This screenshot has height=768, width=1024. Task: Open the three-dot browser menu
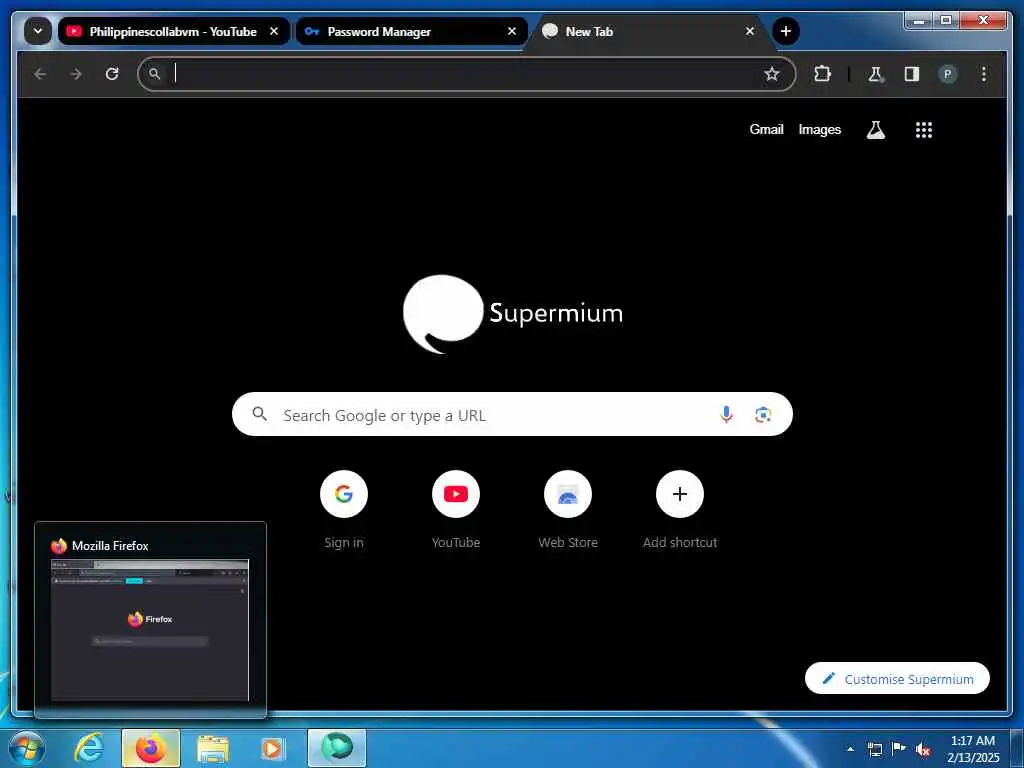(984, 74)
